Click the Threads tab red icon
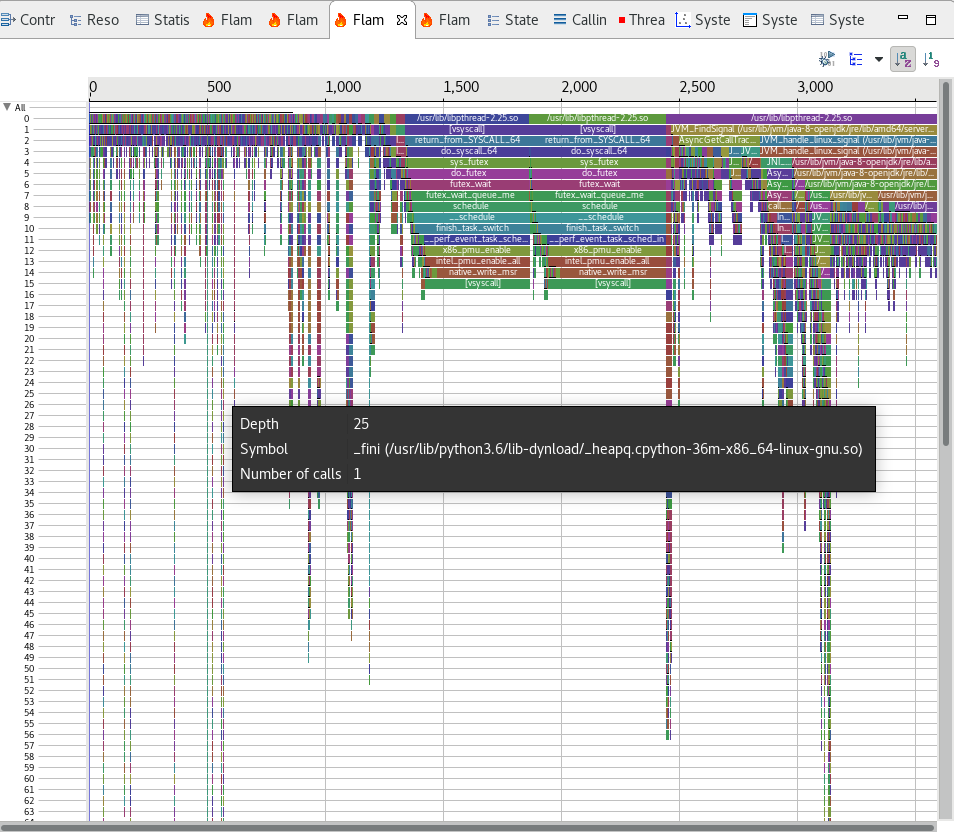The width and height of the screenshot is (954, 832). coord(622,20)
